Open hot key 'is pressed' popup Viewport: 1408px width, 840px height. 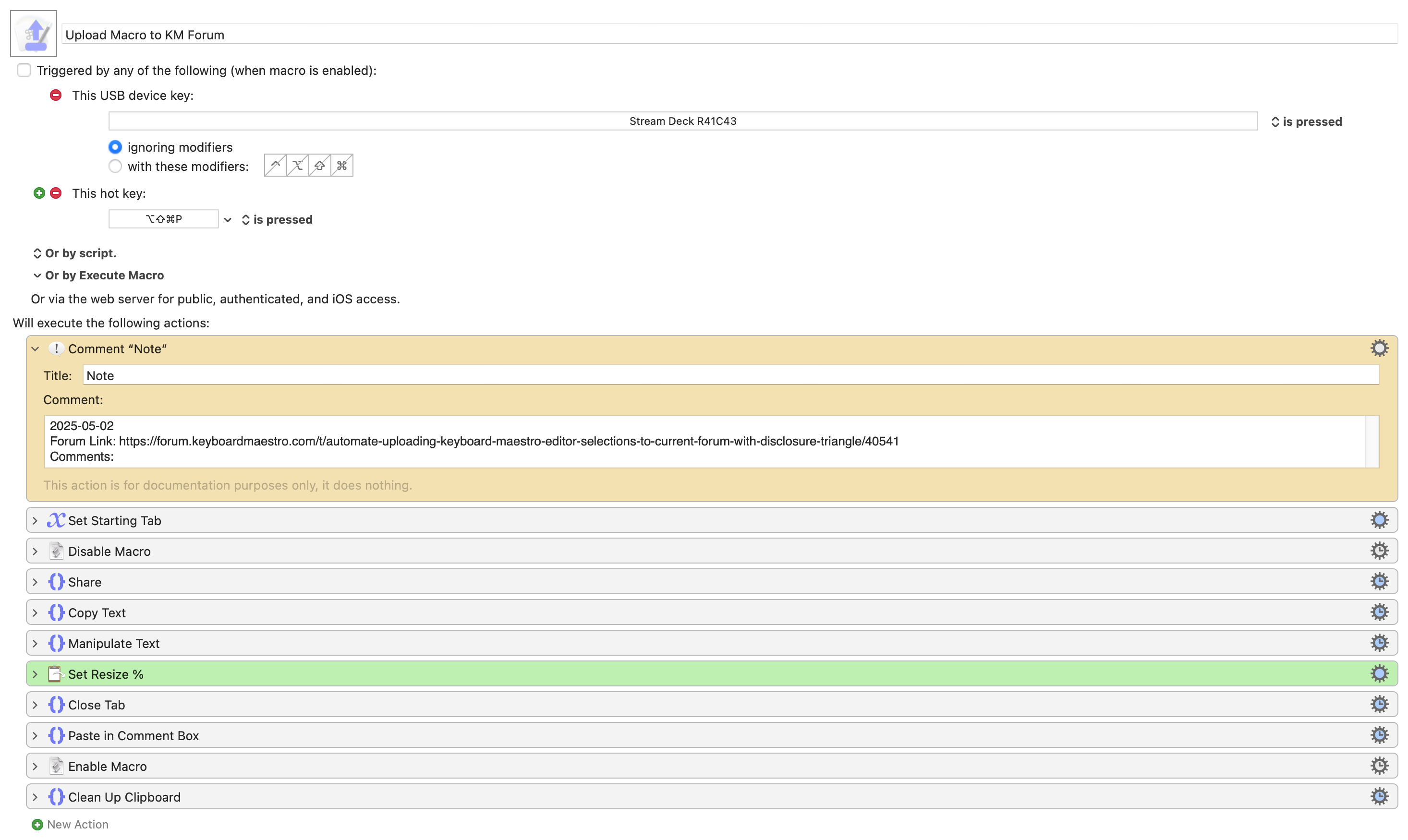pos(277,220)
